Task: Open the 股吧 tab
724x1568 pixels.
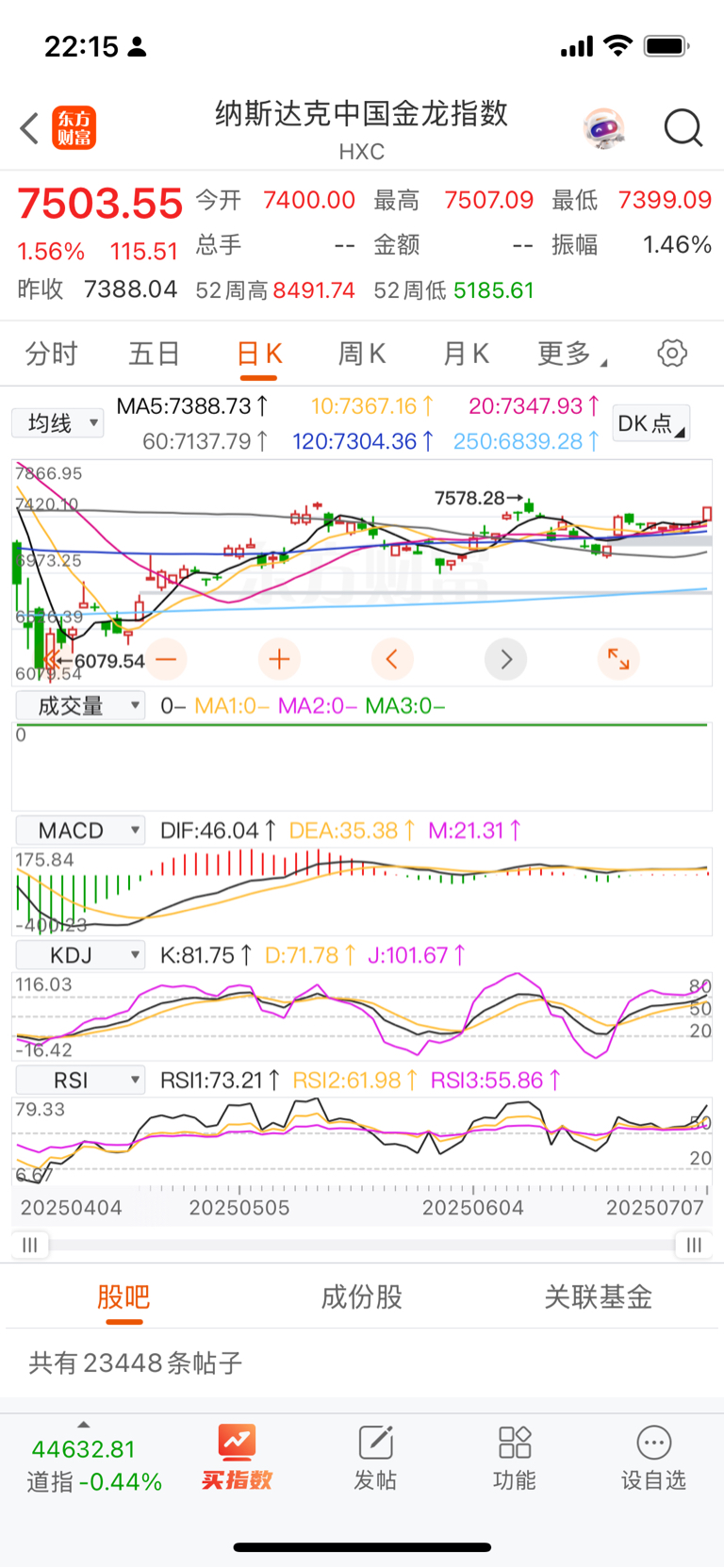Action: [123, 1297]
